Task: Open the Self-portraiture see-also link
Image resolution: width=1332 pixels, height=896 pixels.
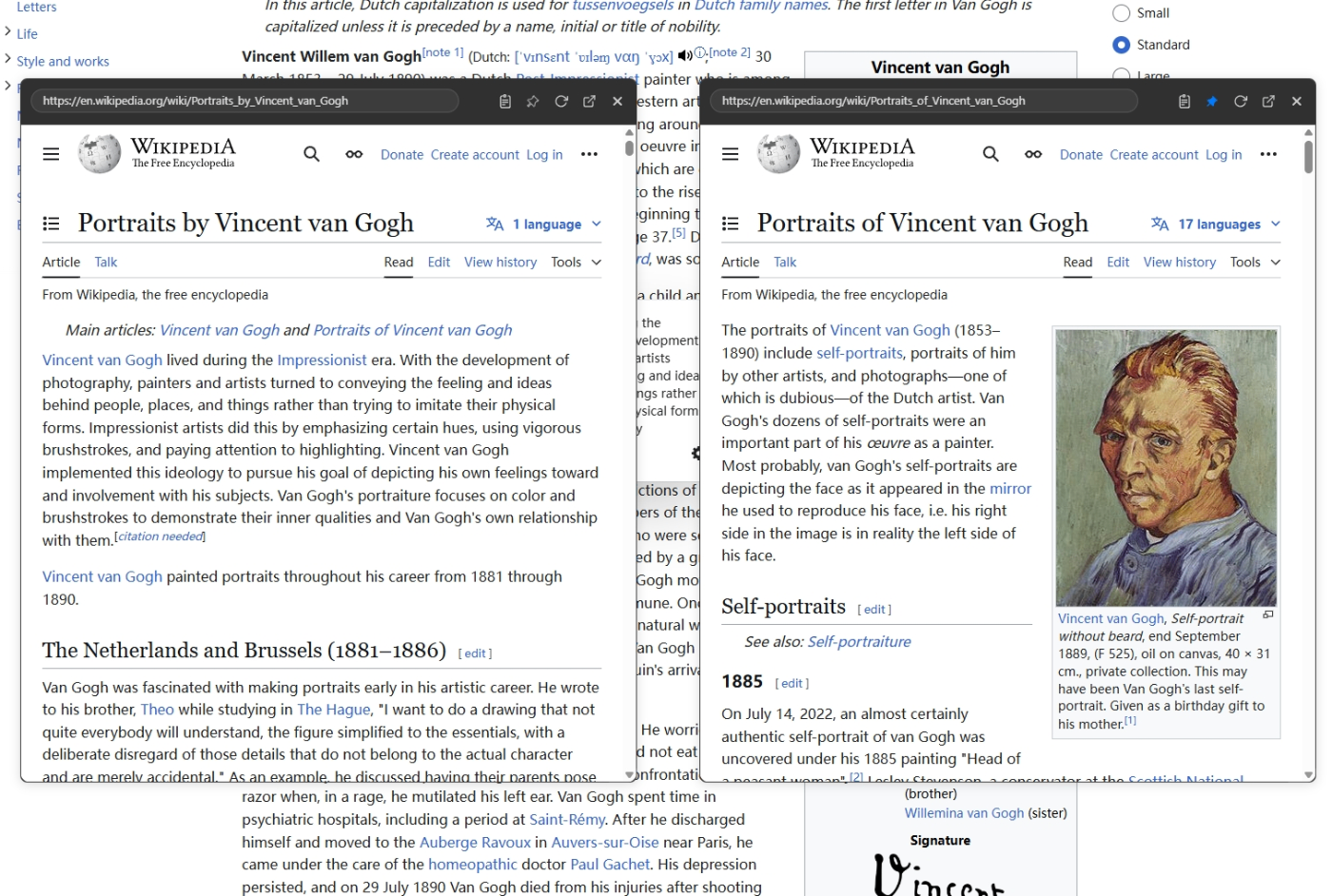Action: pyautogui.click(x=859, y=642)
